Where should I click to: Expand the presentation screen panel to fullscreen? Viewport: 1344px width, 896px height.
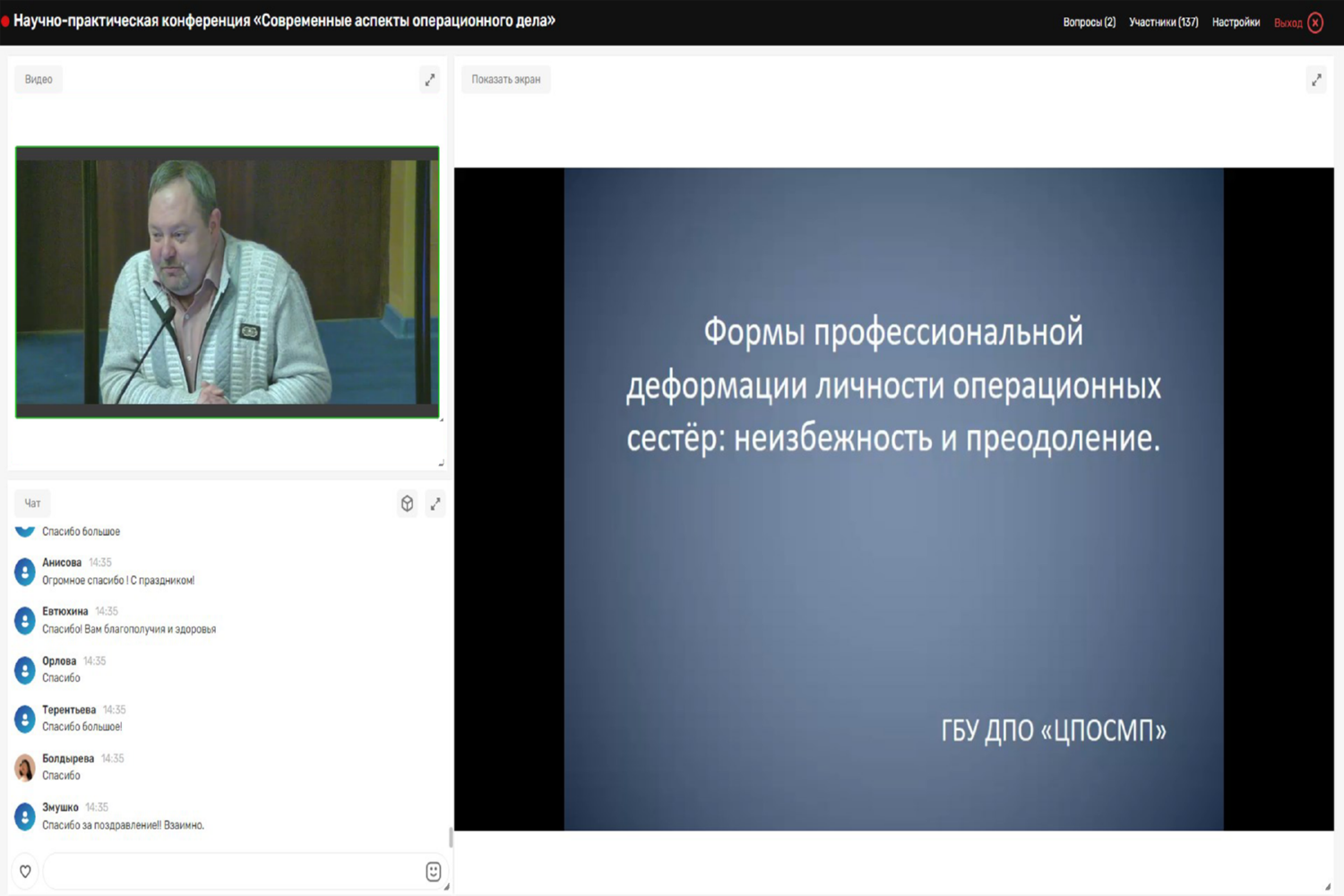point(1316,80)
